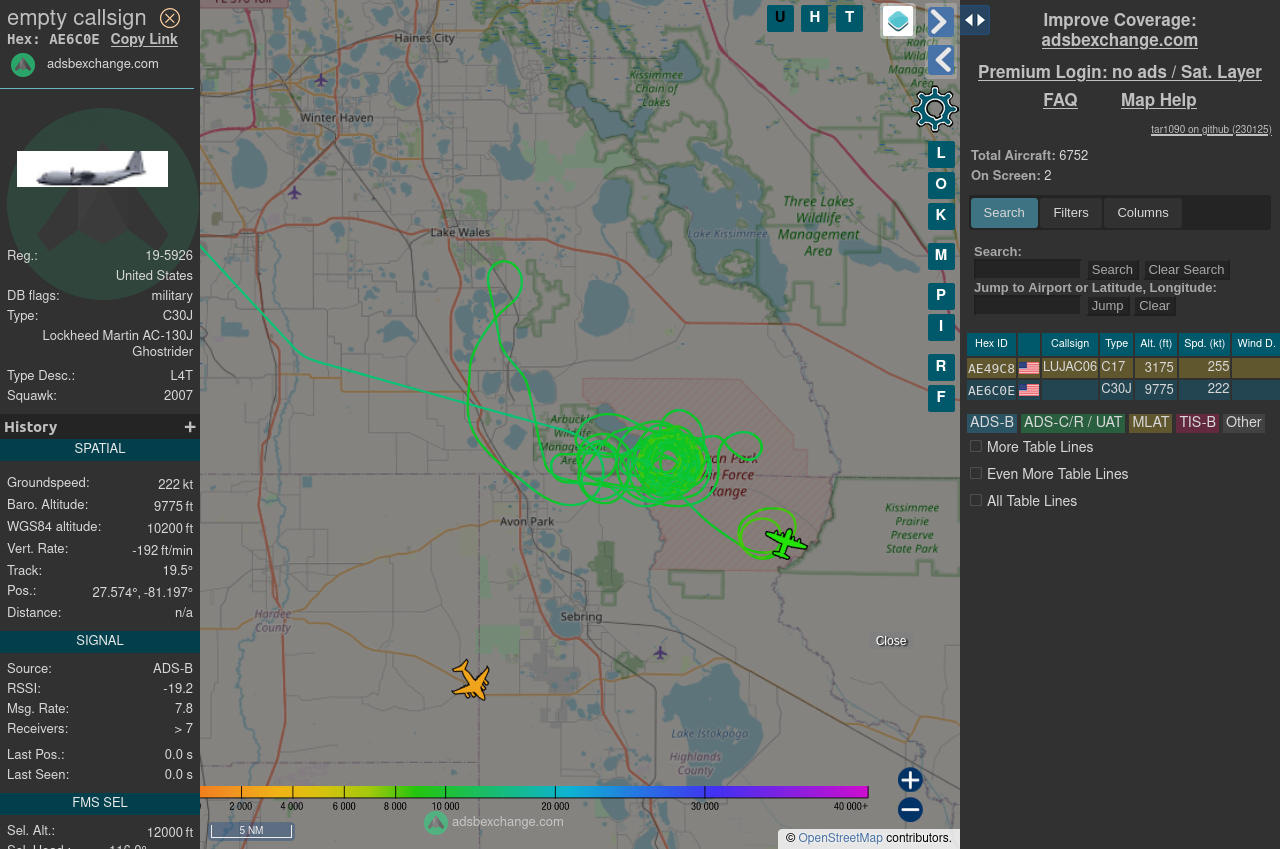Click the Winter Haven airport marker icon

(320, 79)
